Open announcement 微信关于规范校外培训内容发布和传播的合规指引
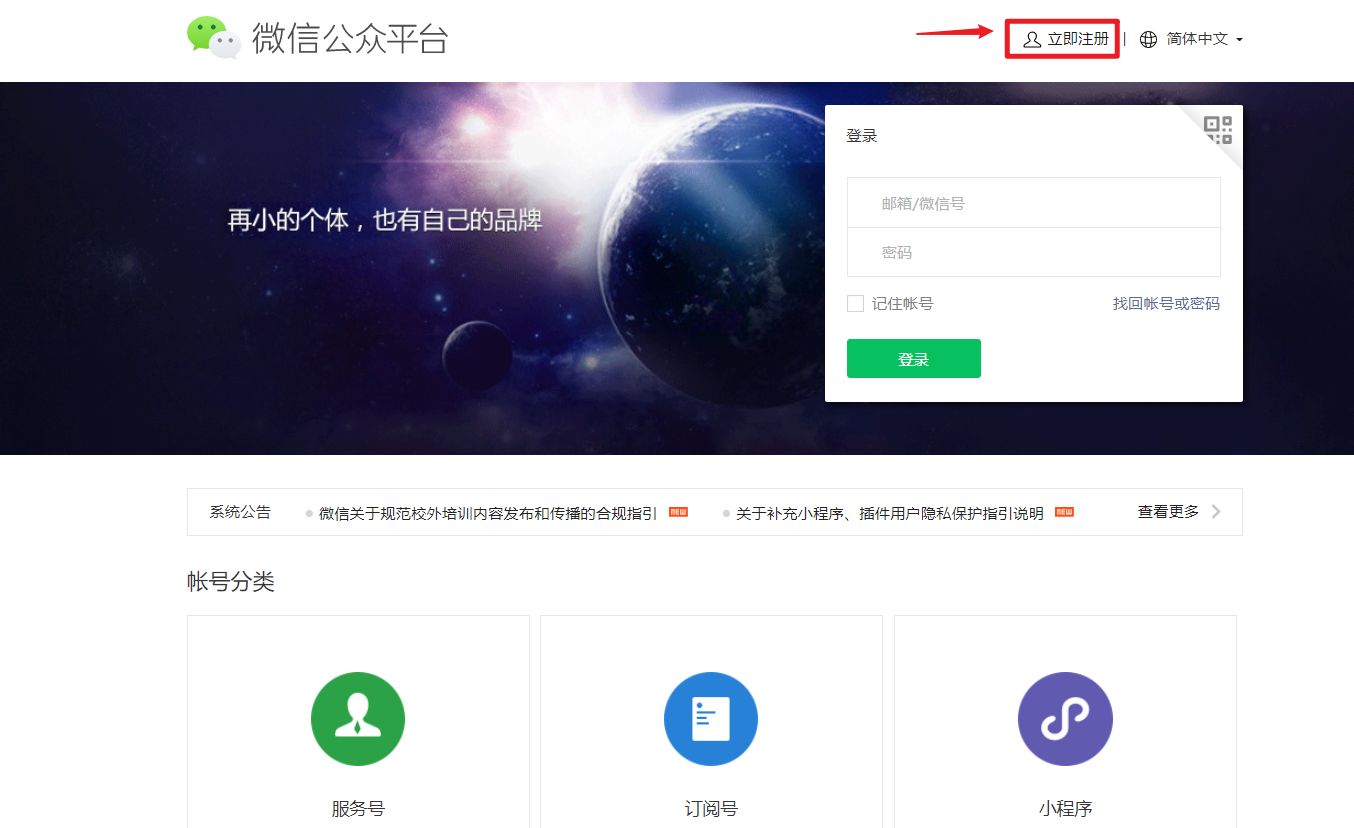The width and height of the screenshot is (1354, 828). pos(488,513)
